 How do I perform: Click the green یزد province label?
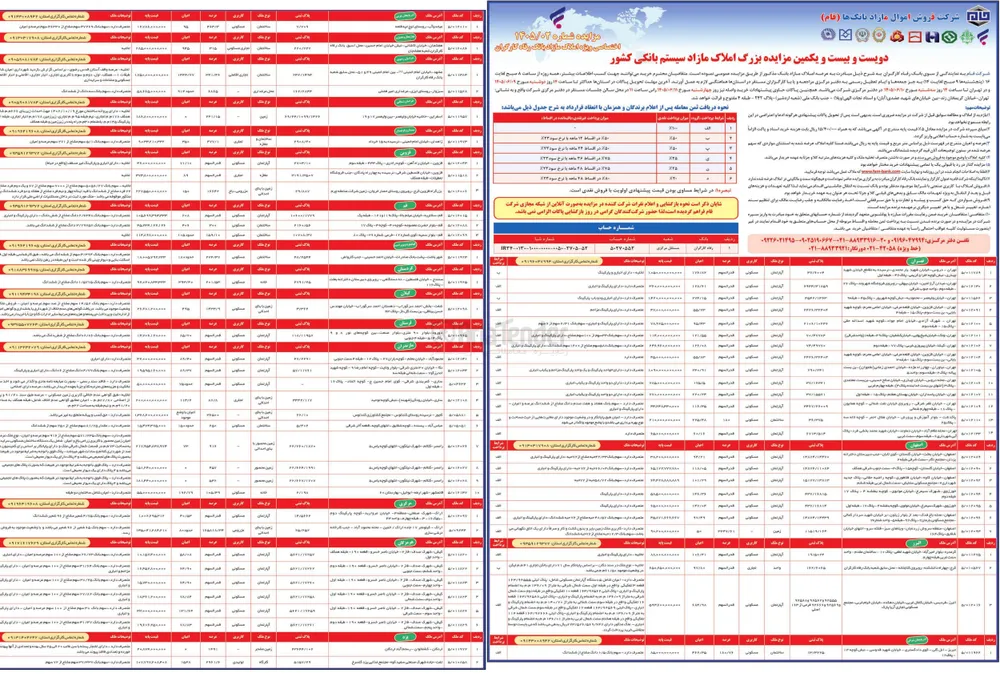[x=406, y=637]
